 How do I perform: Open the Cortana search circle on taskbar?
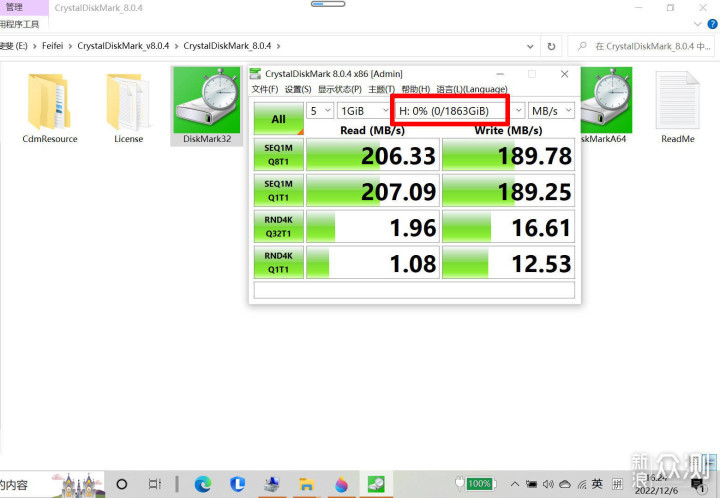click(122, 484)
